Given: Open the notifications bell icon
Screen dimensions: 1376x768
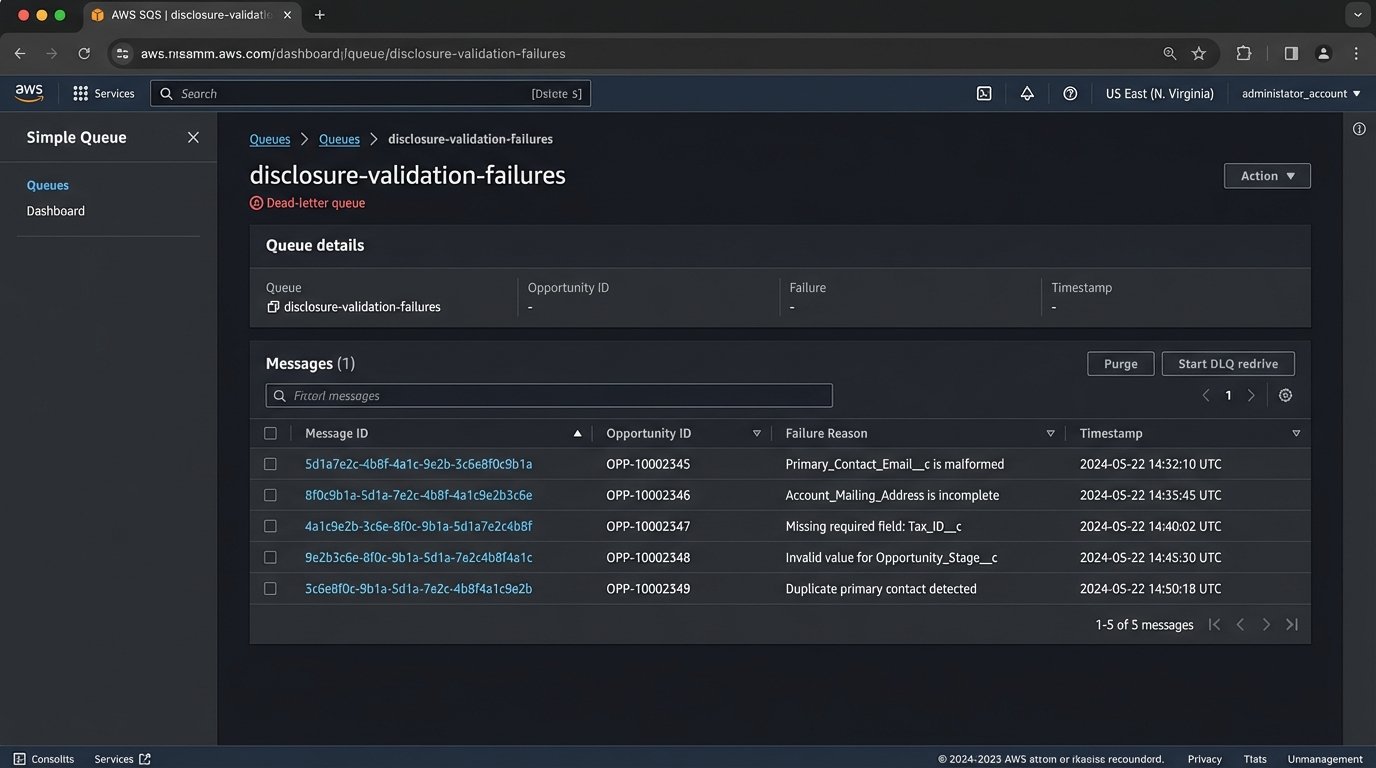Looking at the screenshot, I should click(1027, 92).
